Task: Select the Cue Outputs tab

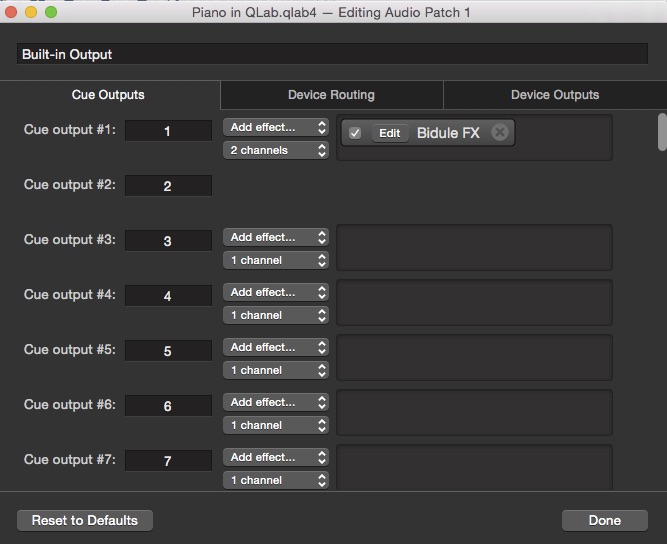Action: (108, 95)
